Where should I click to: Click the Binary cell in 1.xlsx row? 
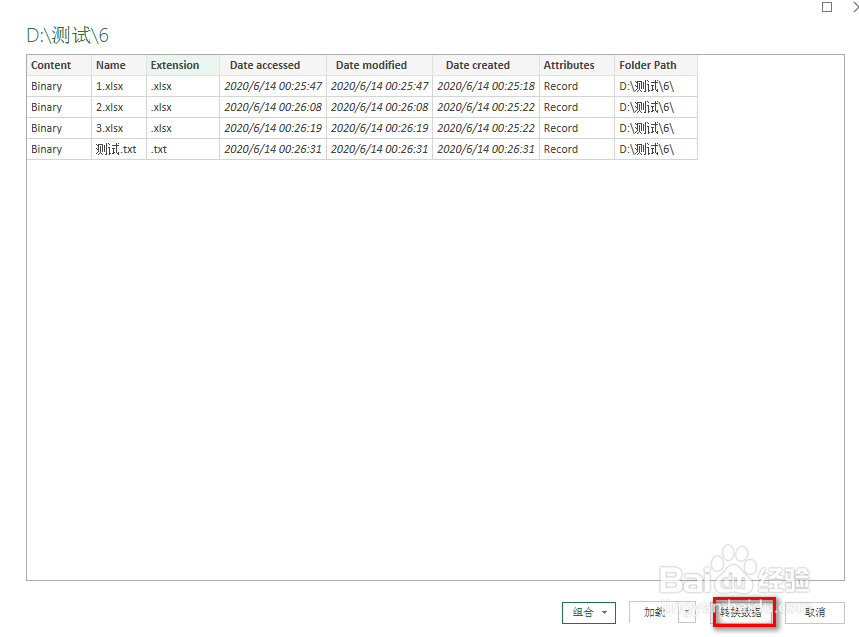click(x=59, y=87)
